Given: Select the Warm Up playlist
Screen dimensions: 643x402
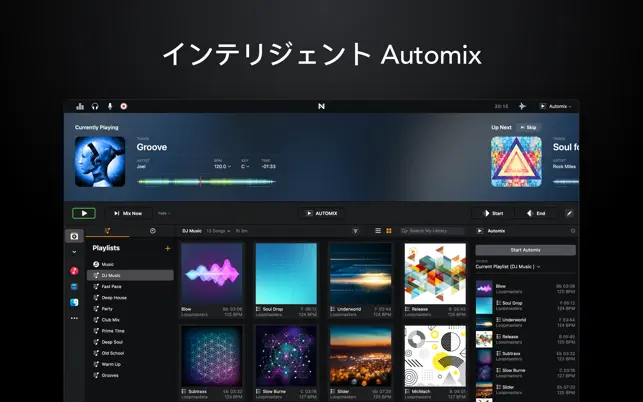Looking at the screenshot, I should click(x=130, y=364).
